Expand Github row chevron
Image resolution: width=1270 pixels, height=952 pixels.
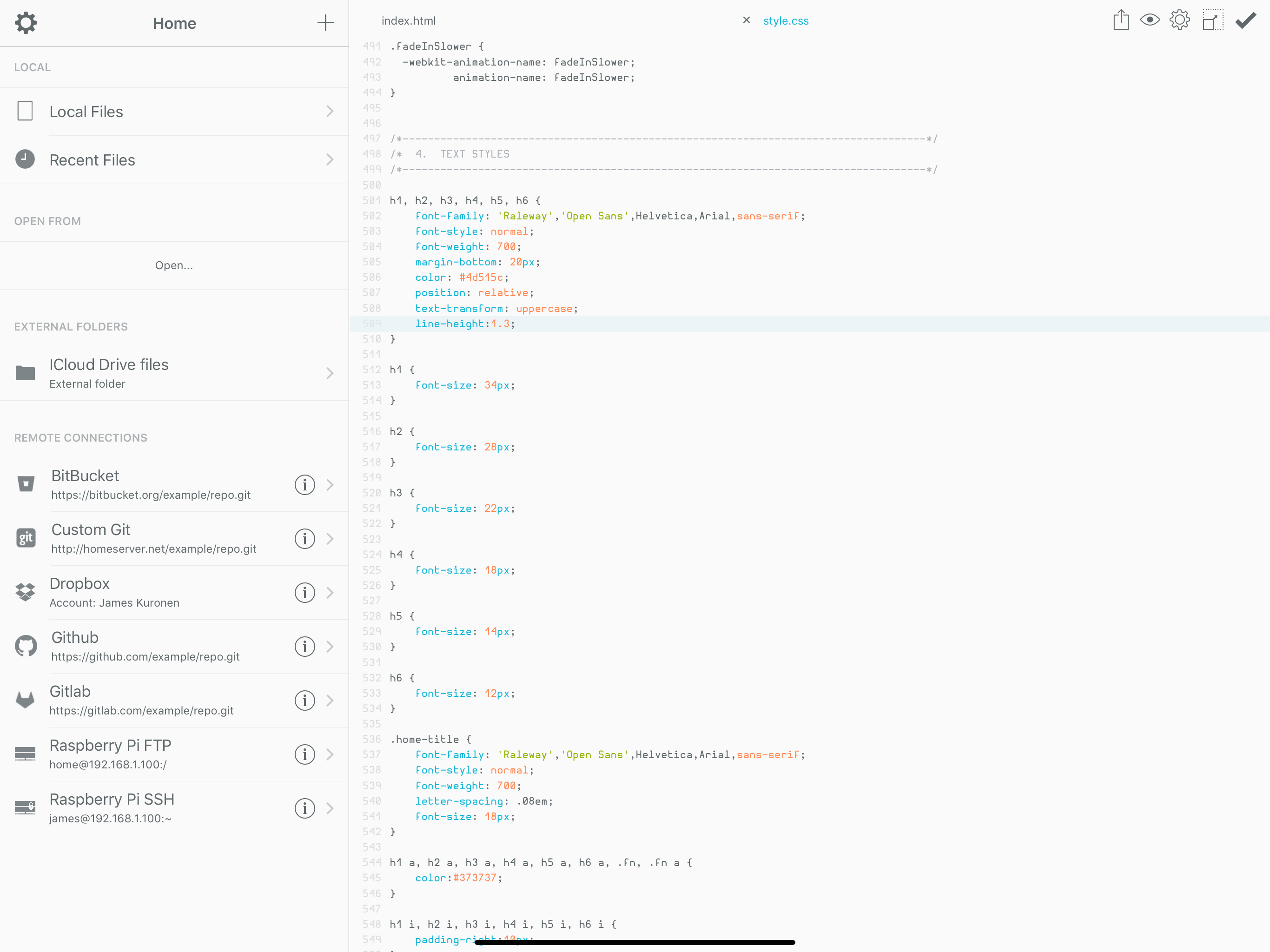click(330, 647)
